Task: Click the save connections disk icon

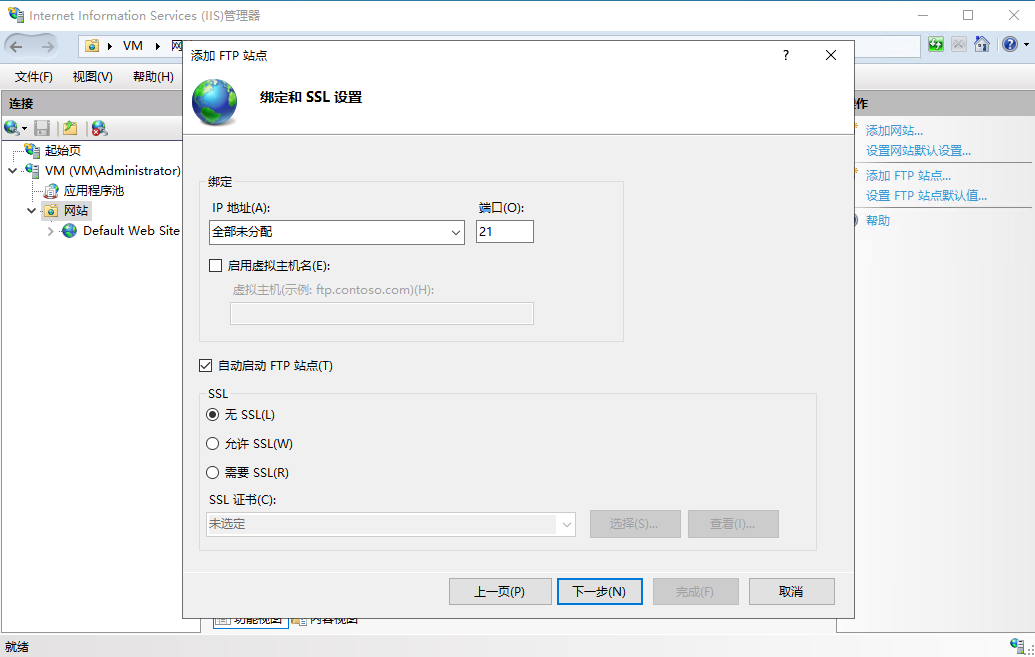Action: [42, 128]
